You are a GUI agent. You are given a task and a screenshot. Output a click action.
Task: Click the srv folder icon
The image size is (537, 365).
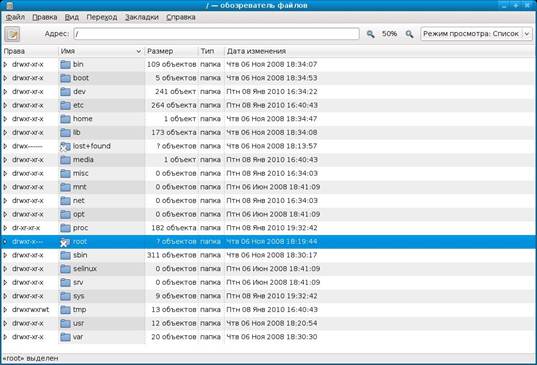pyautogui.click(x=65, y=282)
